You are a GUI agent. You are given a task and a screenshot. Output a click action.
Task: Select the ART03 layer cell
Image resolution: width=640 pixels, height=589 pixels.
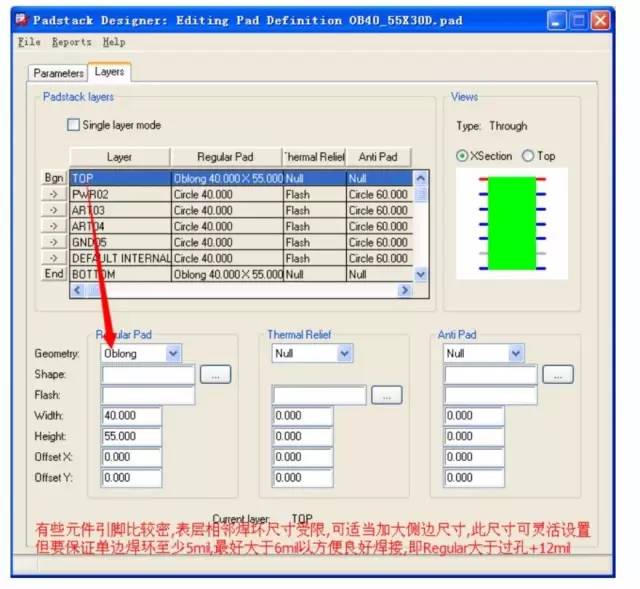(x=120, y=210)
